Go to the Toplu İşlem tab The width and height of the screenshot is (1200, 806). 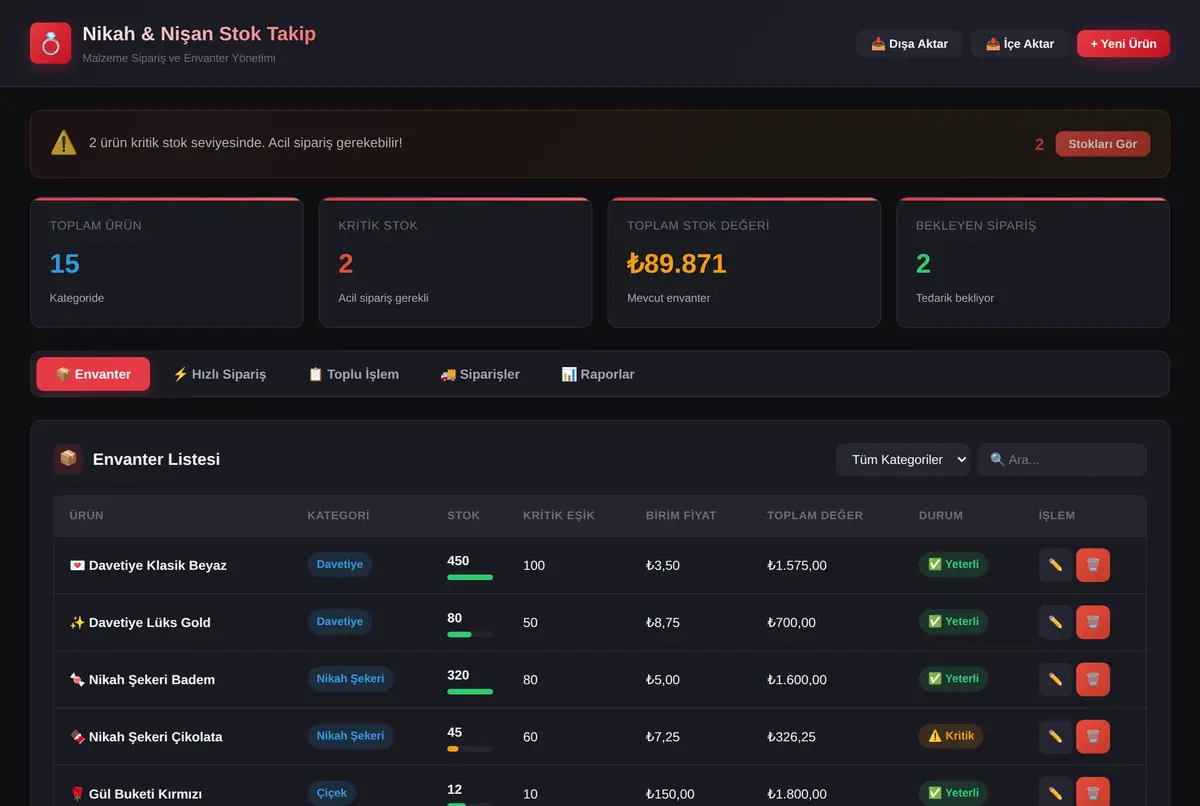click(x=353, y=374)
